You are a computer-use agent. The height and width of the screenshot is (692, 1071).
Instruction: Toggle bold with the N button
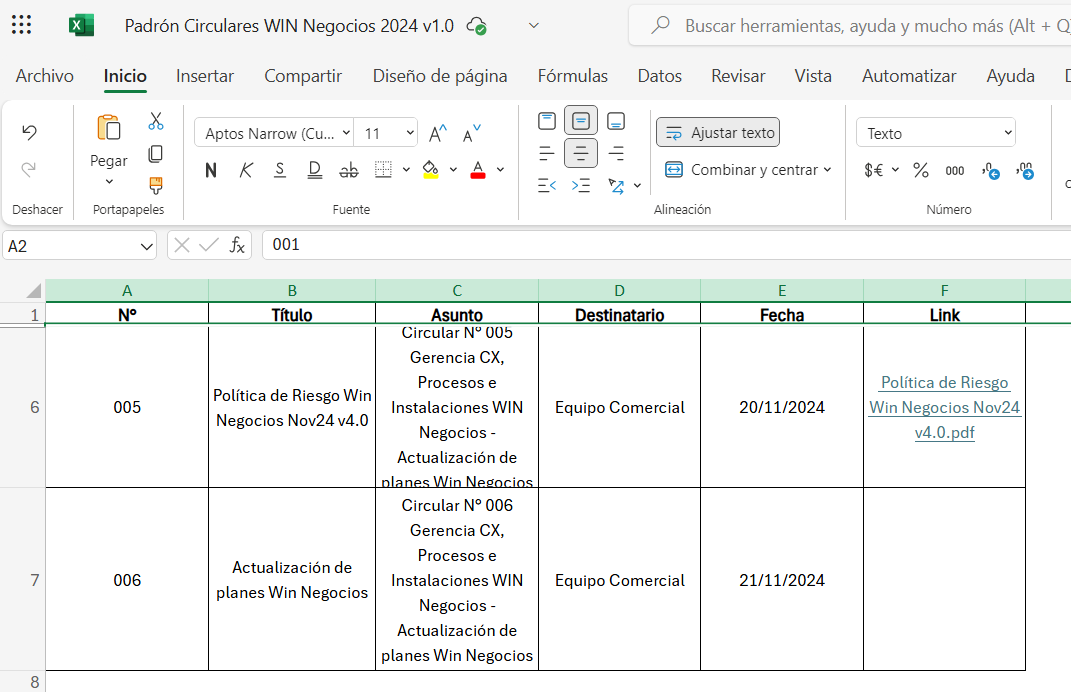(211, 170)
